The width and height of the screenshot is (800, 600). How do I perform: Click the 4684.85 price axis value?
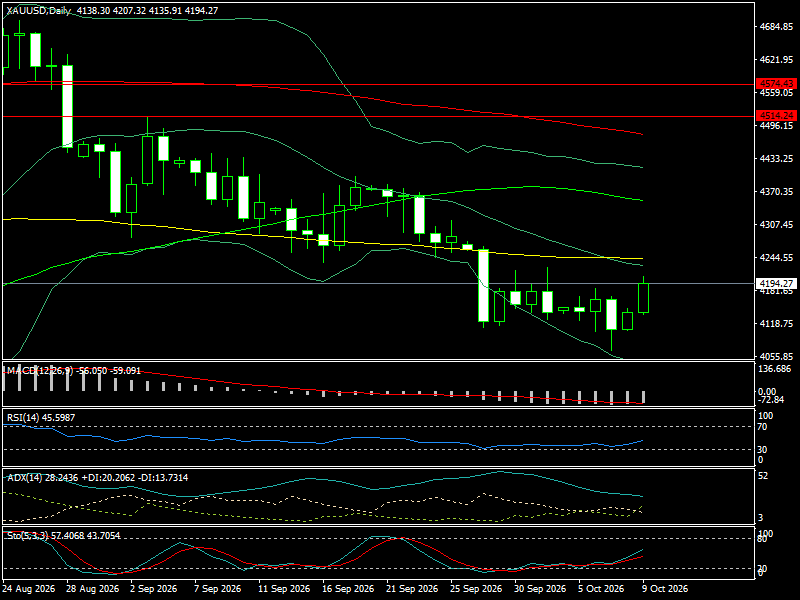tap(776, 27)
